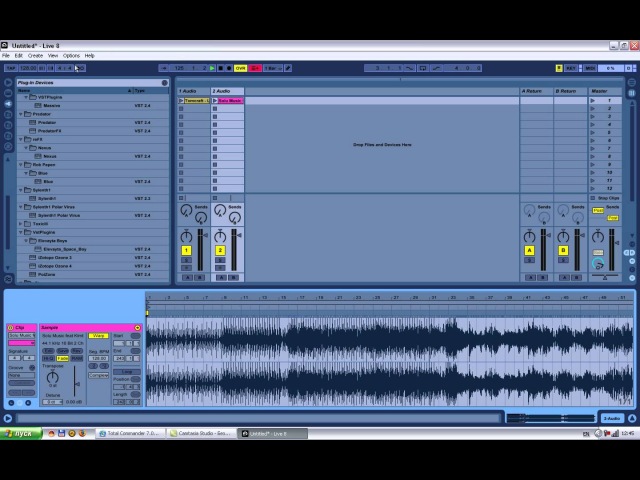Select the Plug-In Device browser icon
640x480 pixels.
(8, 104)
